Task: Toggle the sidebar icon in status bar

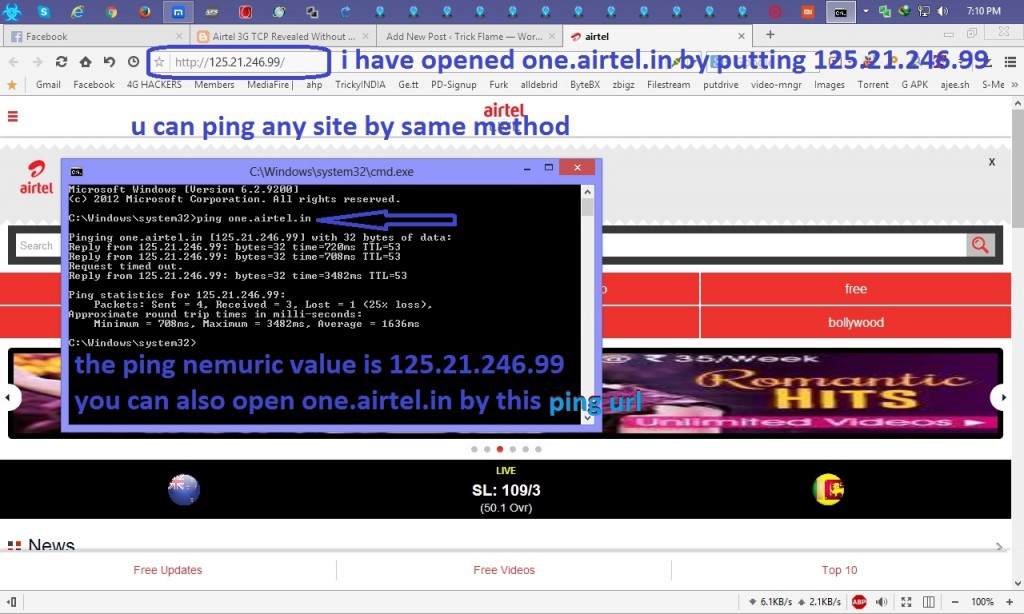Action: tap(11, 602)
